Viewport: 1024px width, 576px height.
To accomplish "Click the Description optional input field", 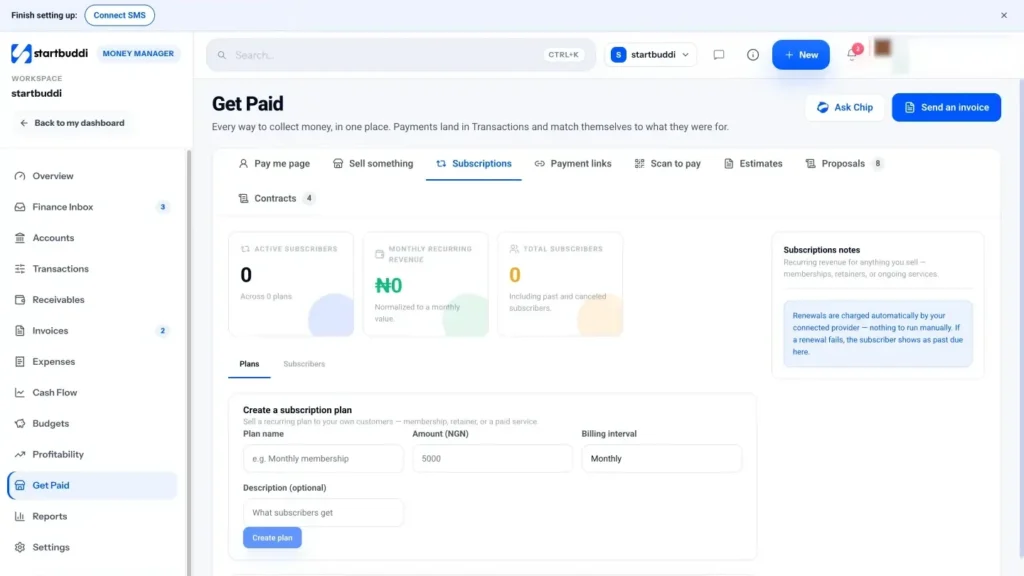I will click(323, 513).
